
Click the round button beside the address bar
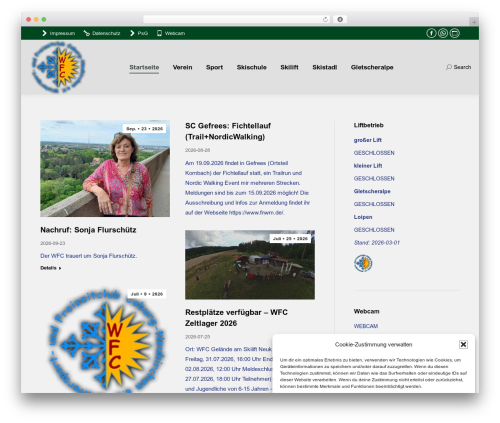340,19
